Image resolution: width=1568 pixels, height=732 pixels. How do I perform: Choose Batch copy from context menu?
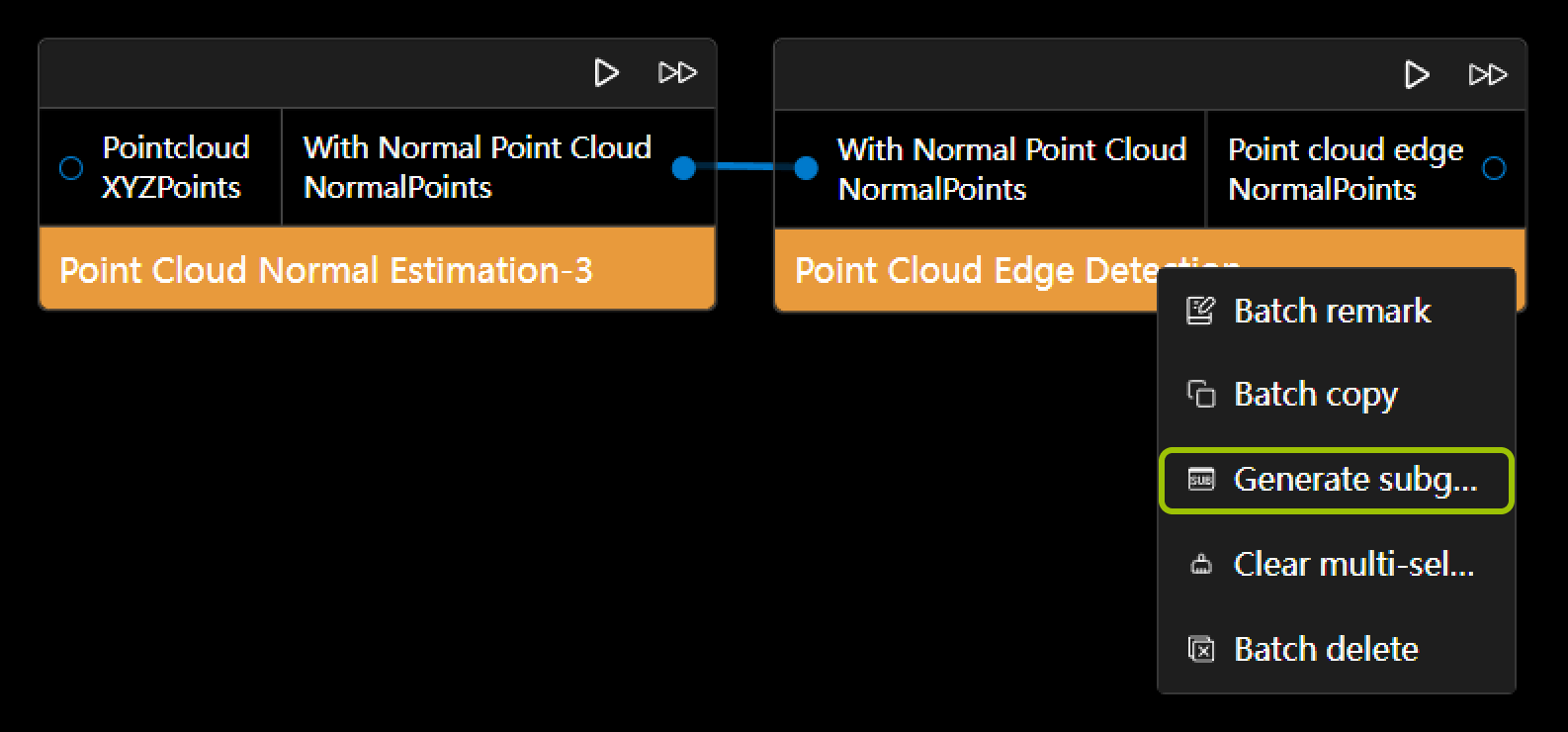coord(1315,394)
